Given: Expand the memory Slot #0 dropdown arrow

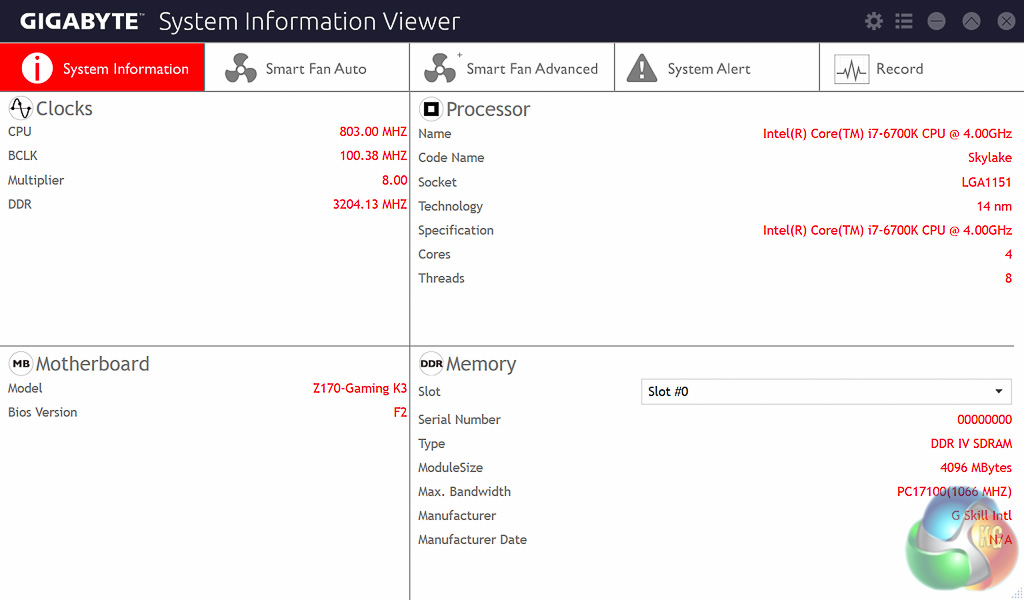Looking at the screenshot, I should (998, 391).
